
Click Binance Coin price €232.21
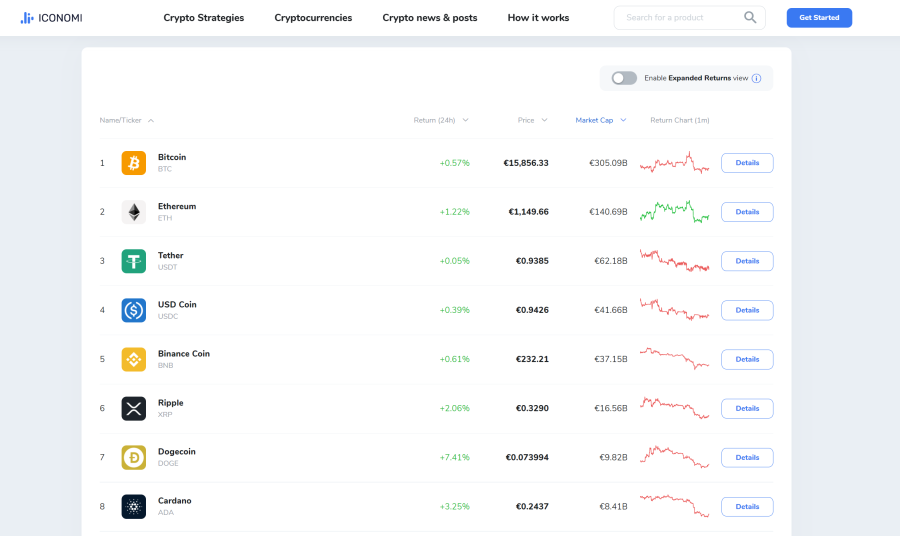[x=532, y=359]
